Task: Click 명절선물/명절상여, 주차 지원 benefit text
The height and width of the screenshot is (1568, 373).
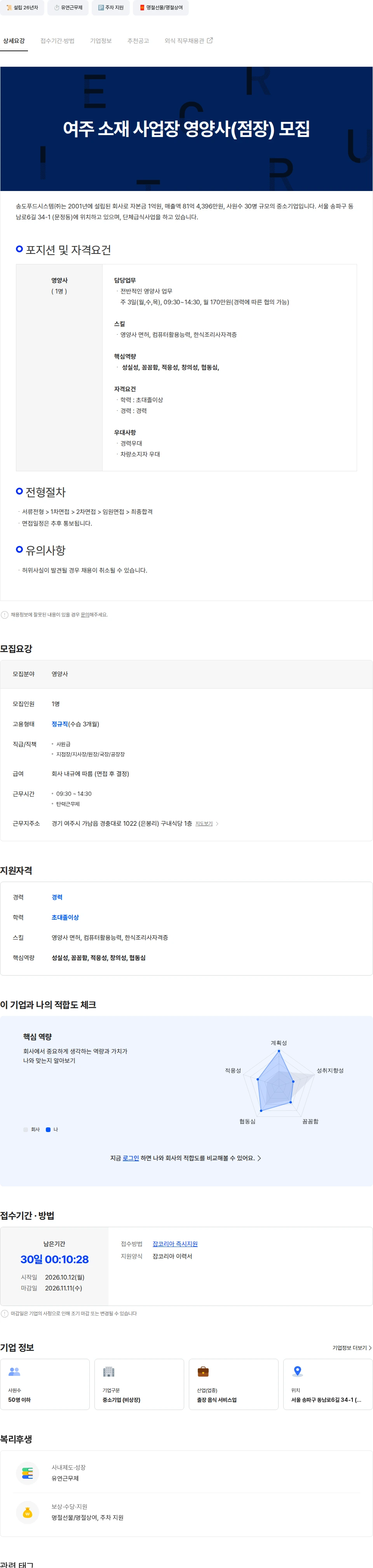Action: (x=87, y=1518)
